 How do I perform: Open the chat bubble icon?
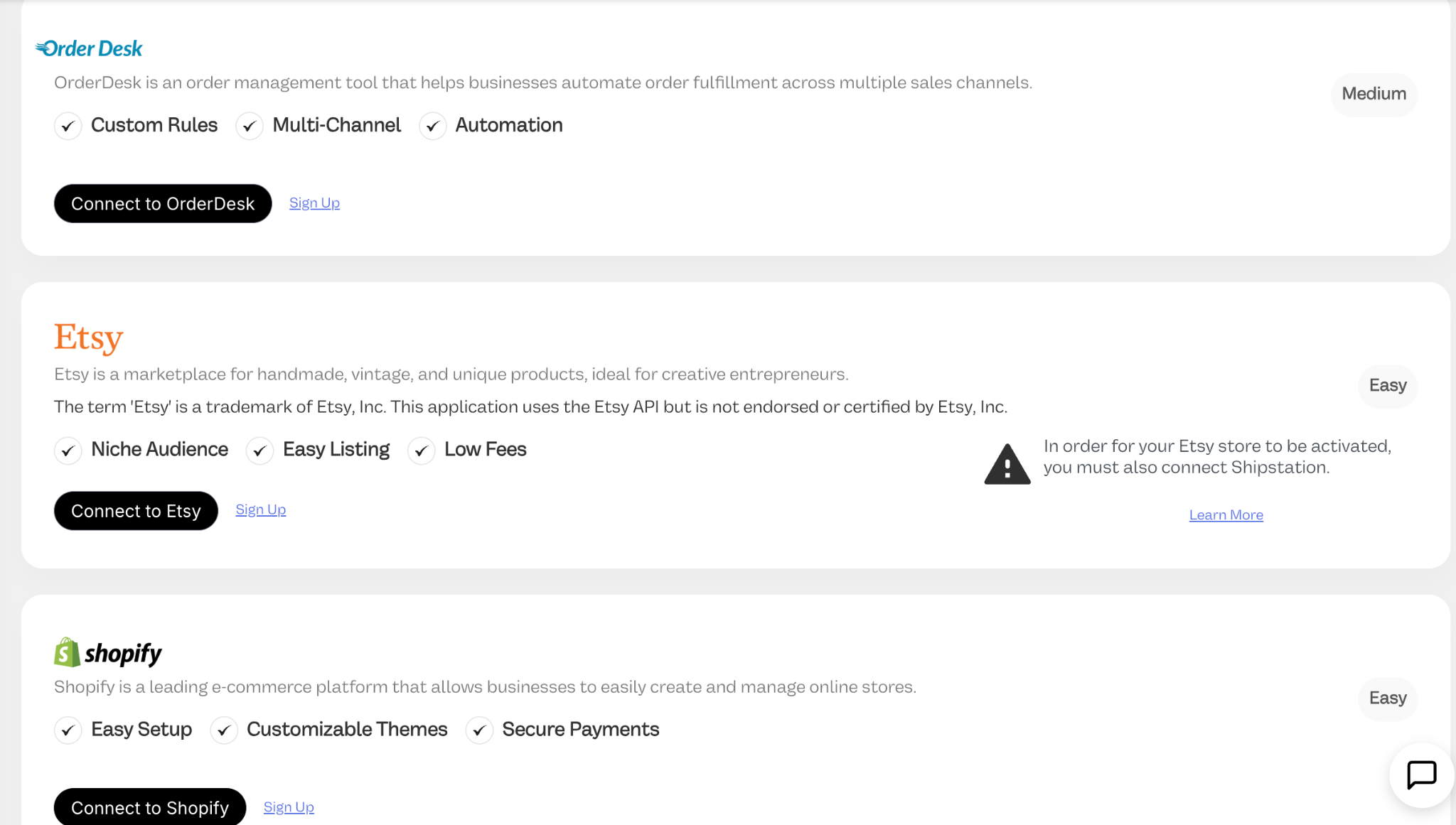coord(1422,775)
